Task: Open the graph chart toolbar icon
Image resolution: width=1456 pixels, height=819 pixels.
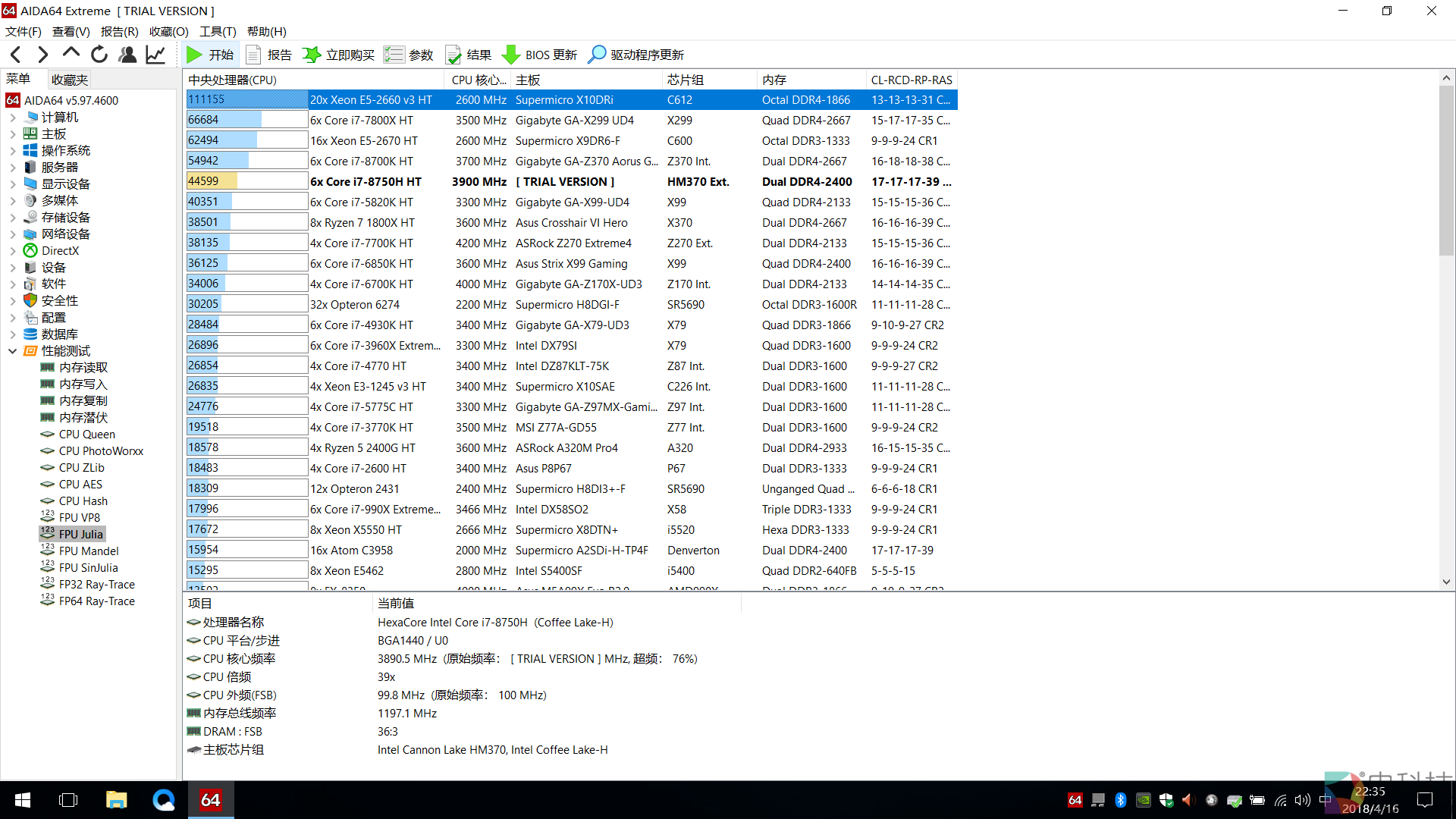Action: (155, 55)
